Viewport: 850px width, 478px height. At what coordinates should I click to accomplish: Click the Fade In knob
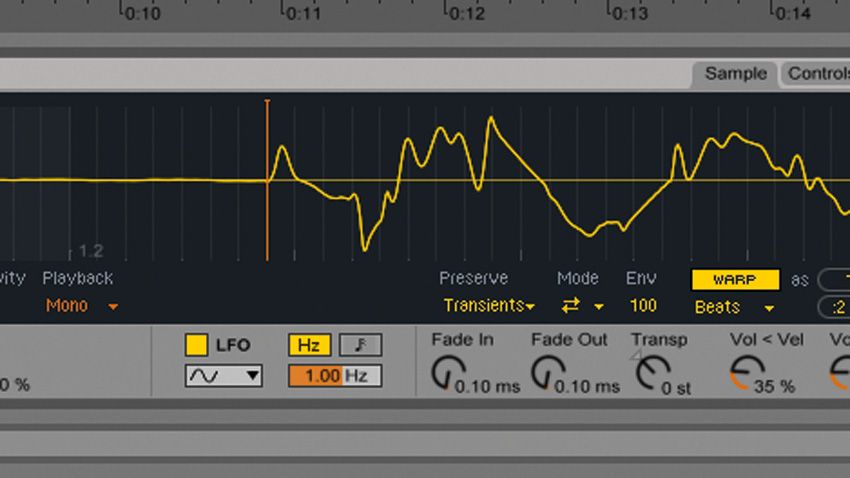click(x=448, y=372)
